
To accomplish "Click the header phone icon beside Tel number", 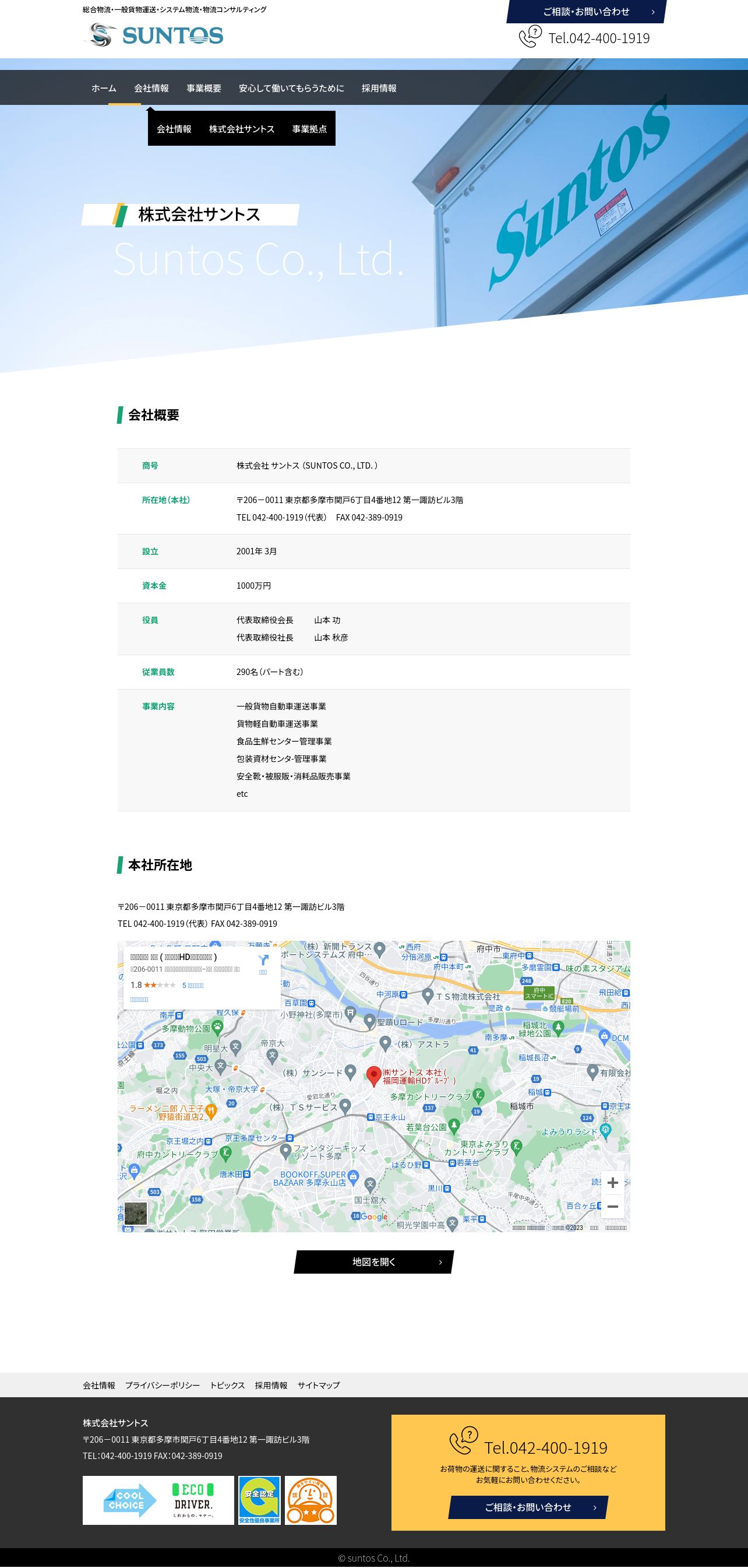I will point(530,37).
